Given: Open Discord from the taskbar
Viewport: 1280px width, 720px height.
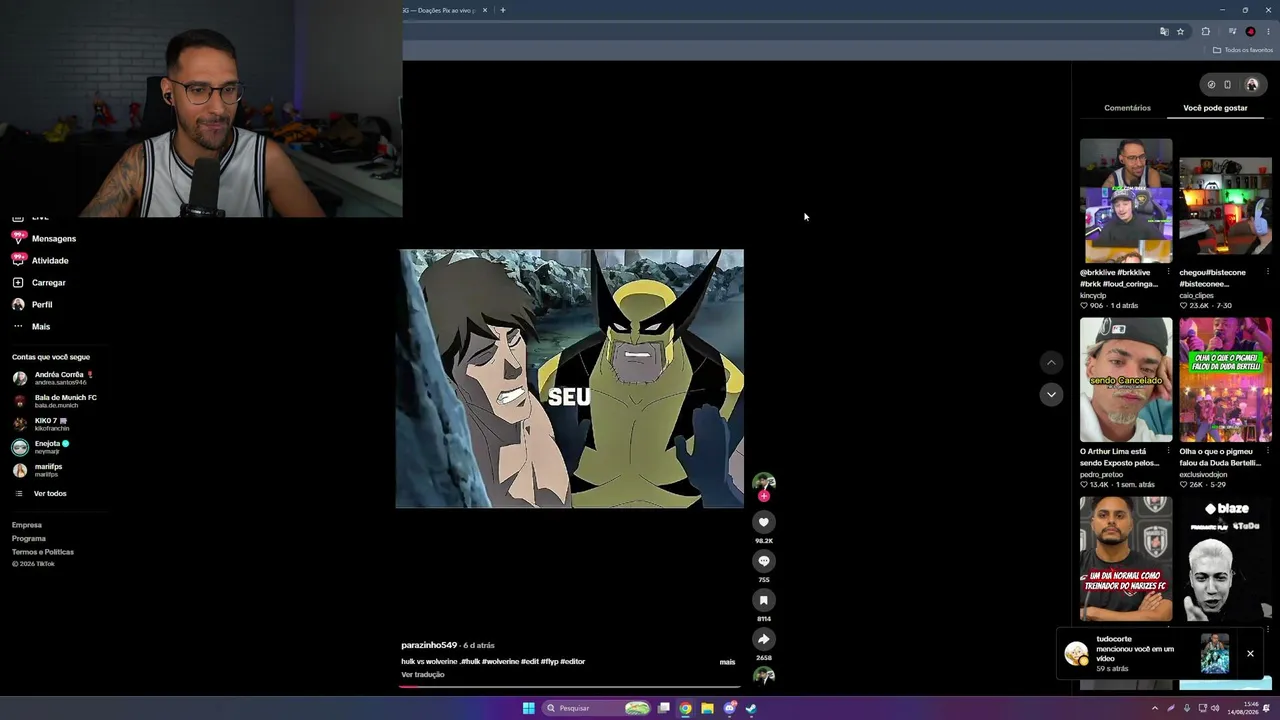Looking at the screenshot, I should (x=729, y=708).
